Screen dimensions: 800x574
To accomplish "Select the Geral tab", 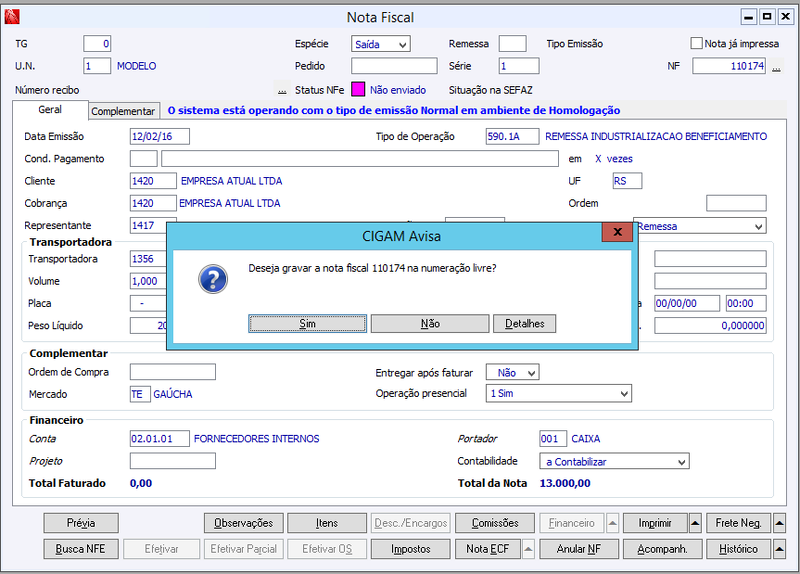I will (x=50, y=110).
